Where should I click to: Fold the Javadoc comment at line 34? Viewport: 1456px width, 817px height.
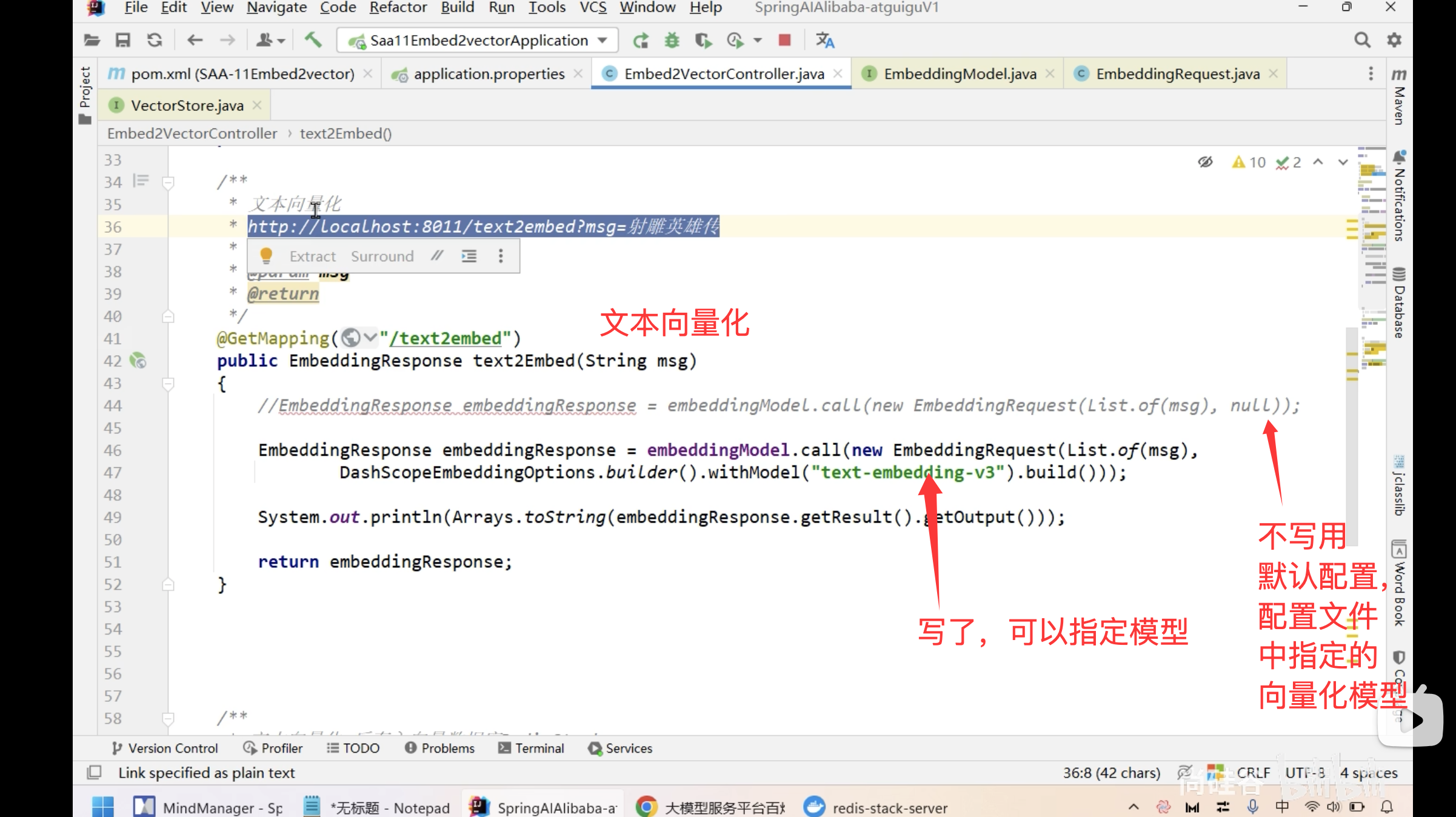click(x=169, y=182)
